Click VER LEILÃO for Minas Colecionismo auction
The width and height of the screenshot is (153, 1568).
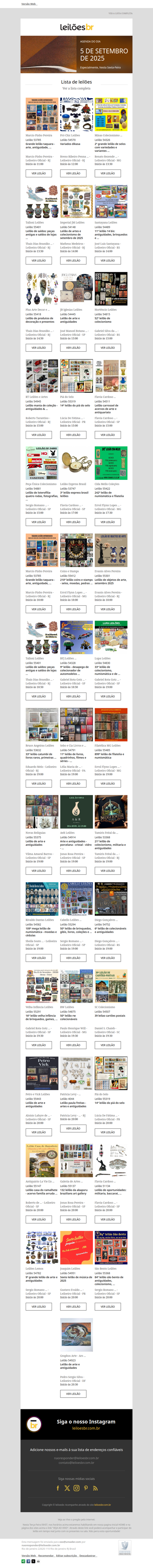click(x=107, y=174)
